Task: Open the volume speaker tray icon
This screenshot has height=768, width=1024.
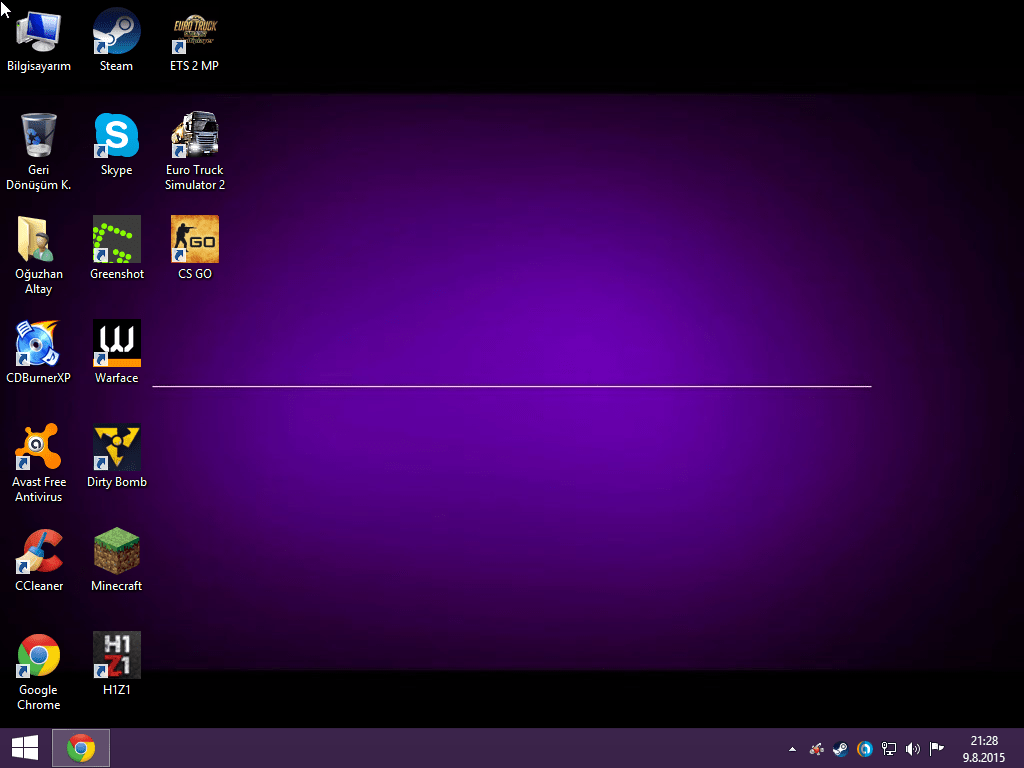Action: click(913, 749)
